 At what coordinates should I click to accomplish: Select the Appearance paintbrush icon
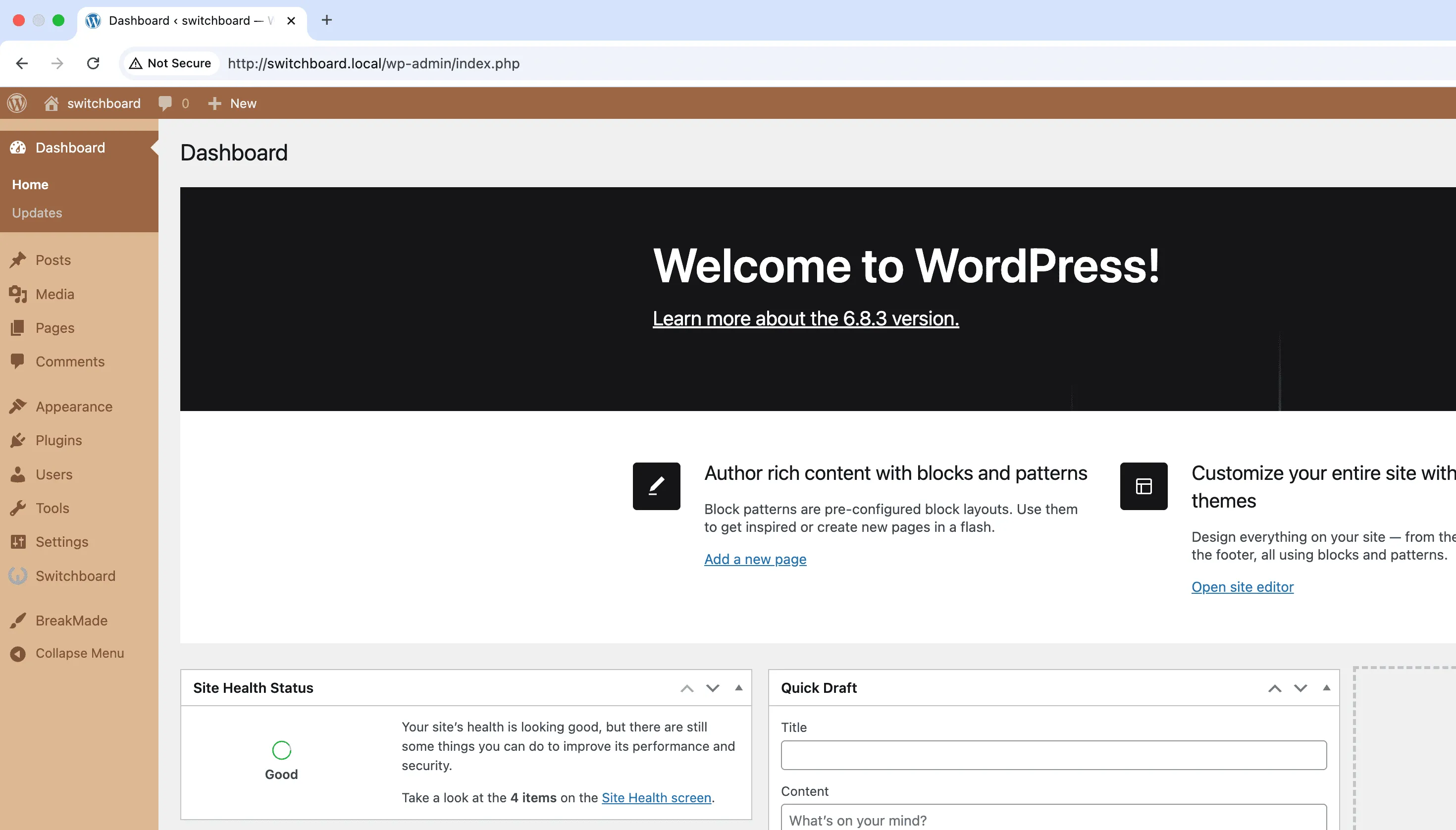click(x=19, y=406)
